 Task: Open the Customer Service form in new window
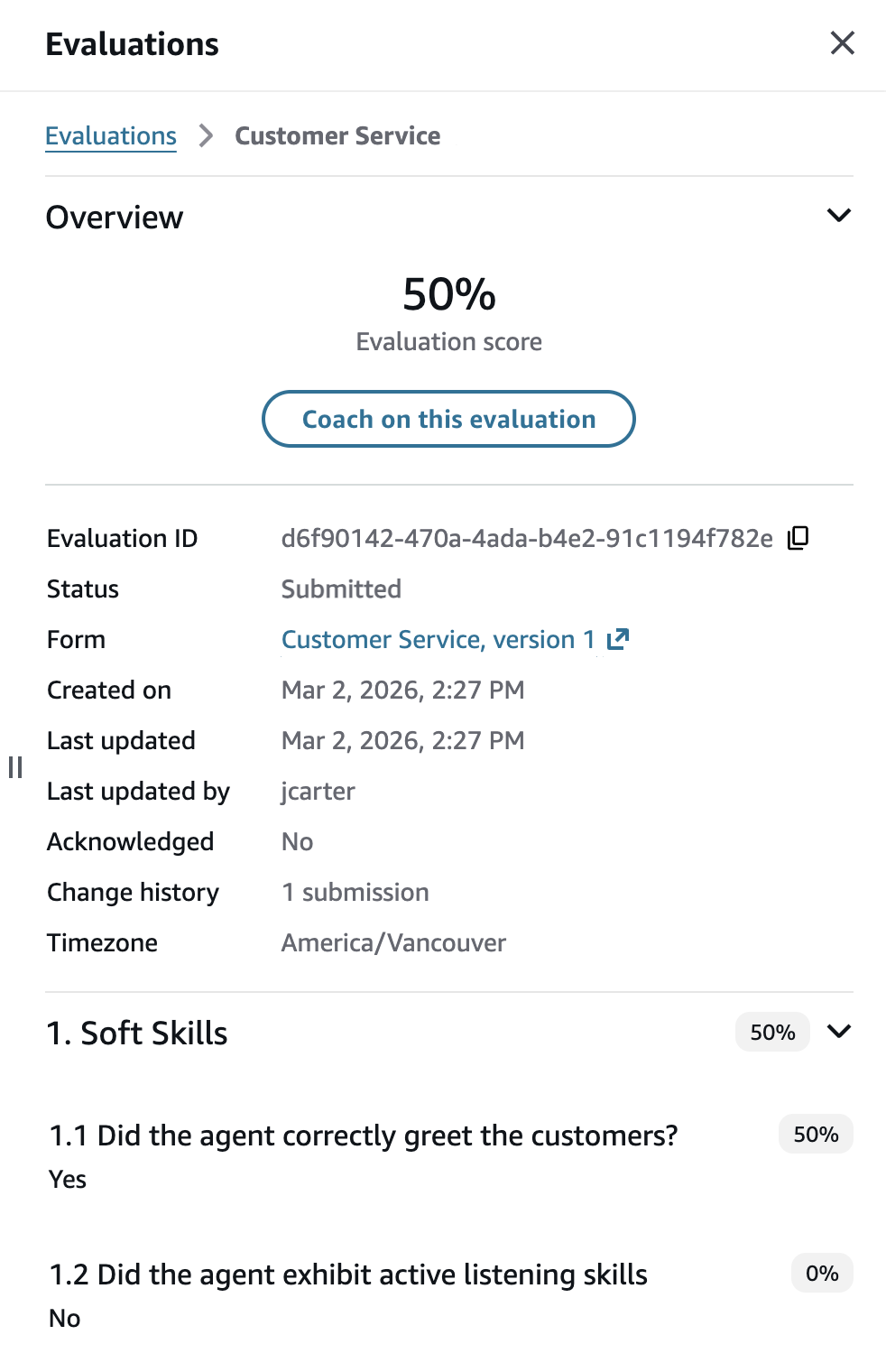tap(619, 638)
